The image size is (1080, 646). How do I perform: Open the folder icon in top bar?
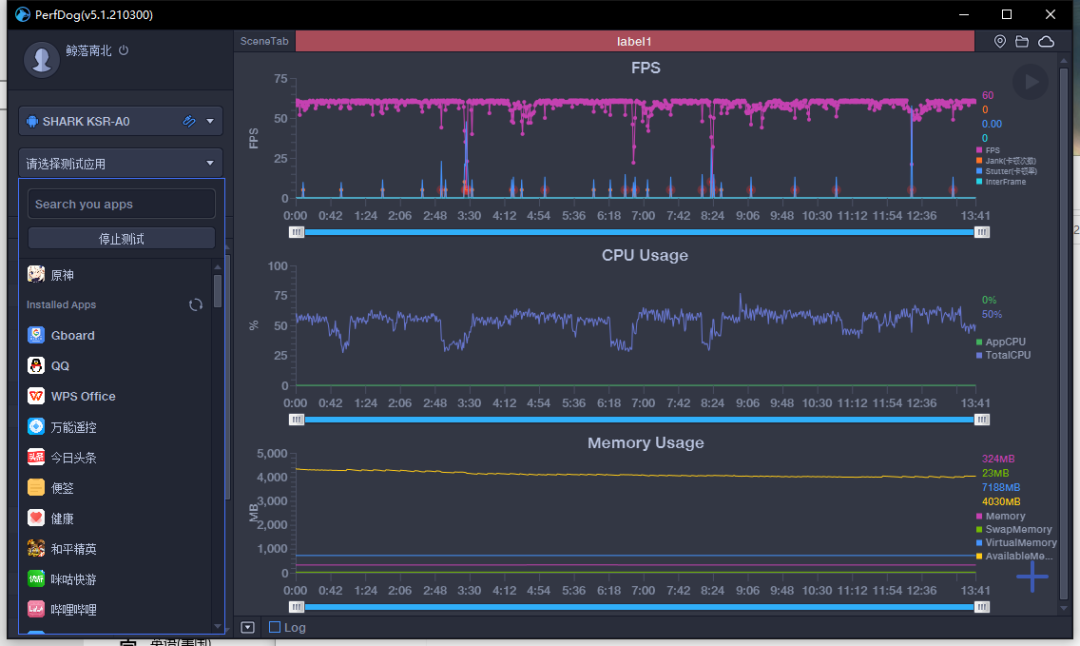[1022, 42]
